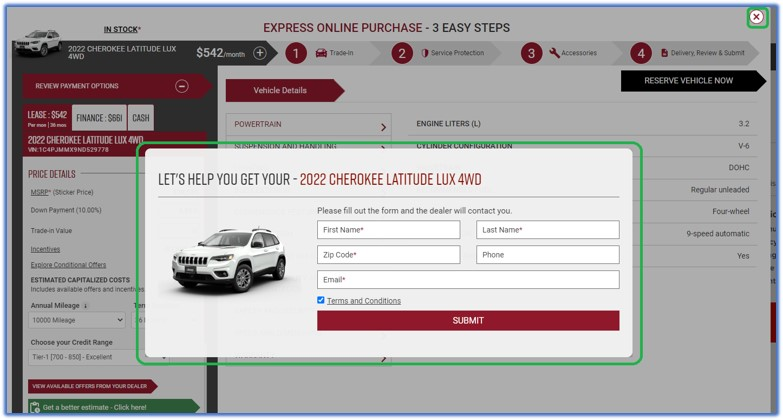Collapse Review Payment Options with minus icon
The height and width of the screenshot is (420, 783).
[182, 86]
